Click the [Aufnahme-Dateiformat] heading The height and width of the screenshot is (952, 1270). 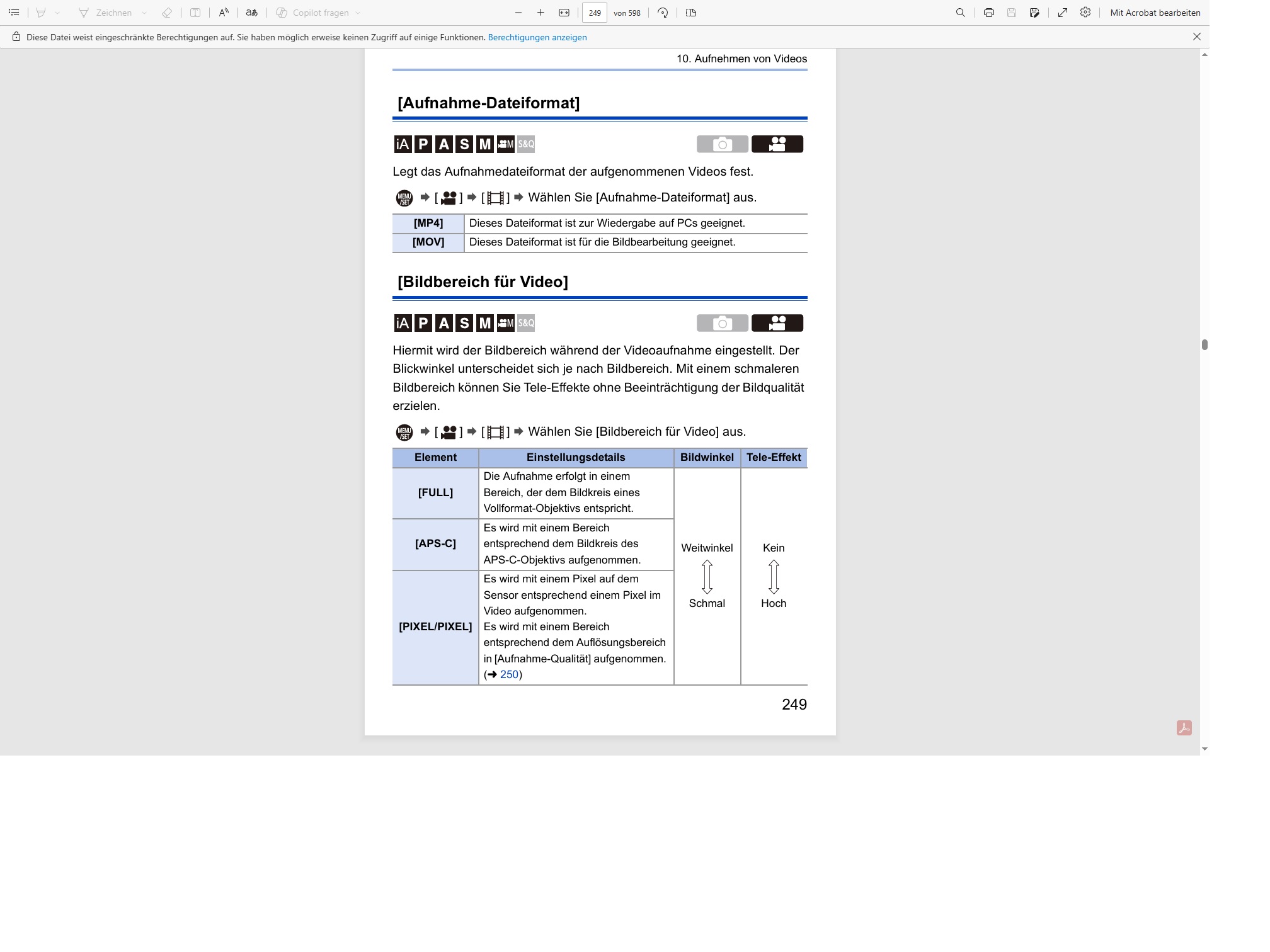489,103
